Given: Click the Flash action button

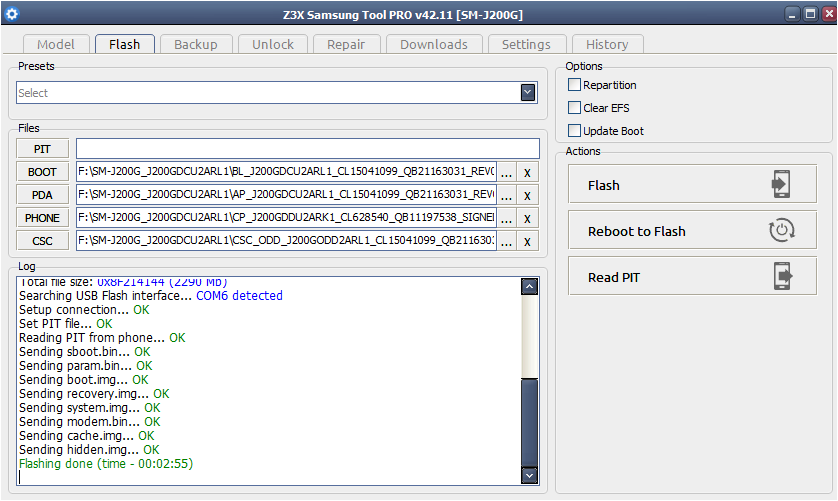Looking at the screenshot, I should (x=692, y=184).
